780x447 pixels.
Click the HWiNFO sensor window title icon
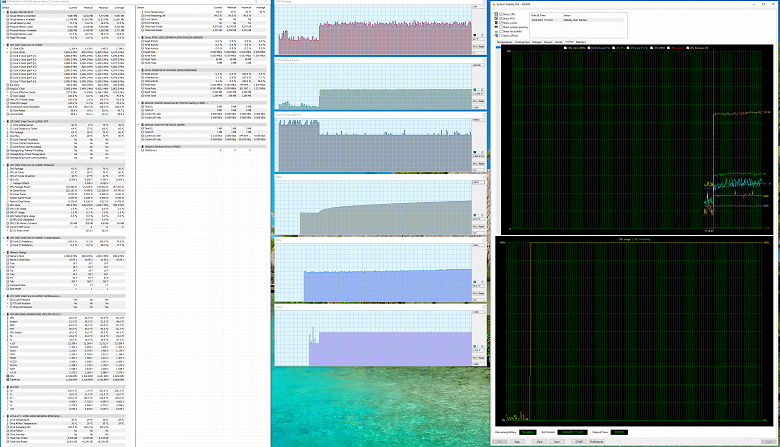[3, 2]
